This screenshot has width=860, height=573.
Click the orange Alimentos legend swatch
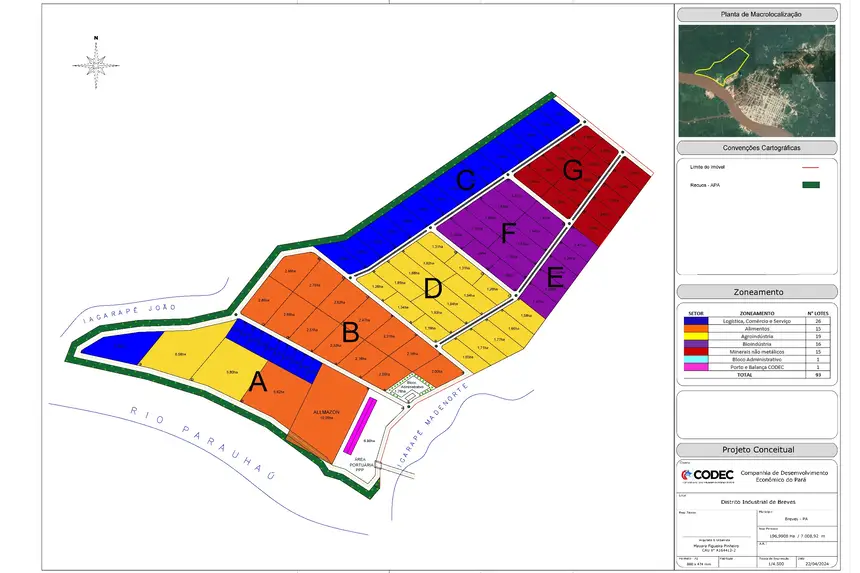tap(696, 329)
